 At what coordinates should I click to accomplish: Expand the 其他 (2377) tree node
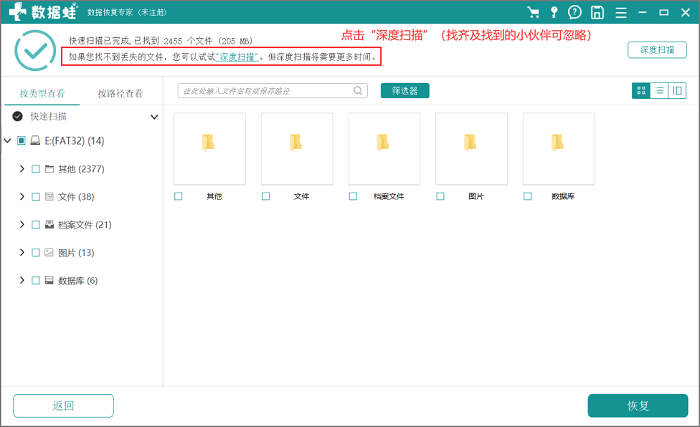tap(22, 169)
